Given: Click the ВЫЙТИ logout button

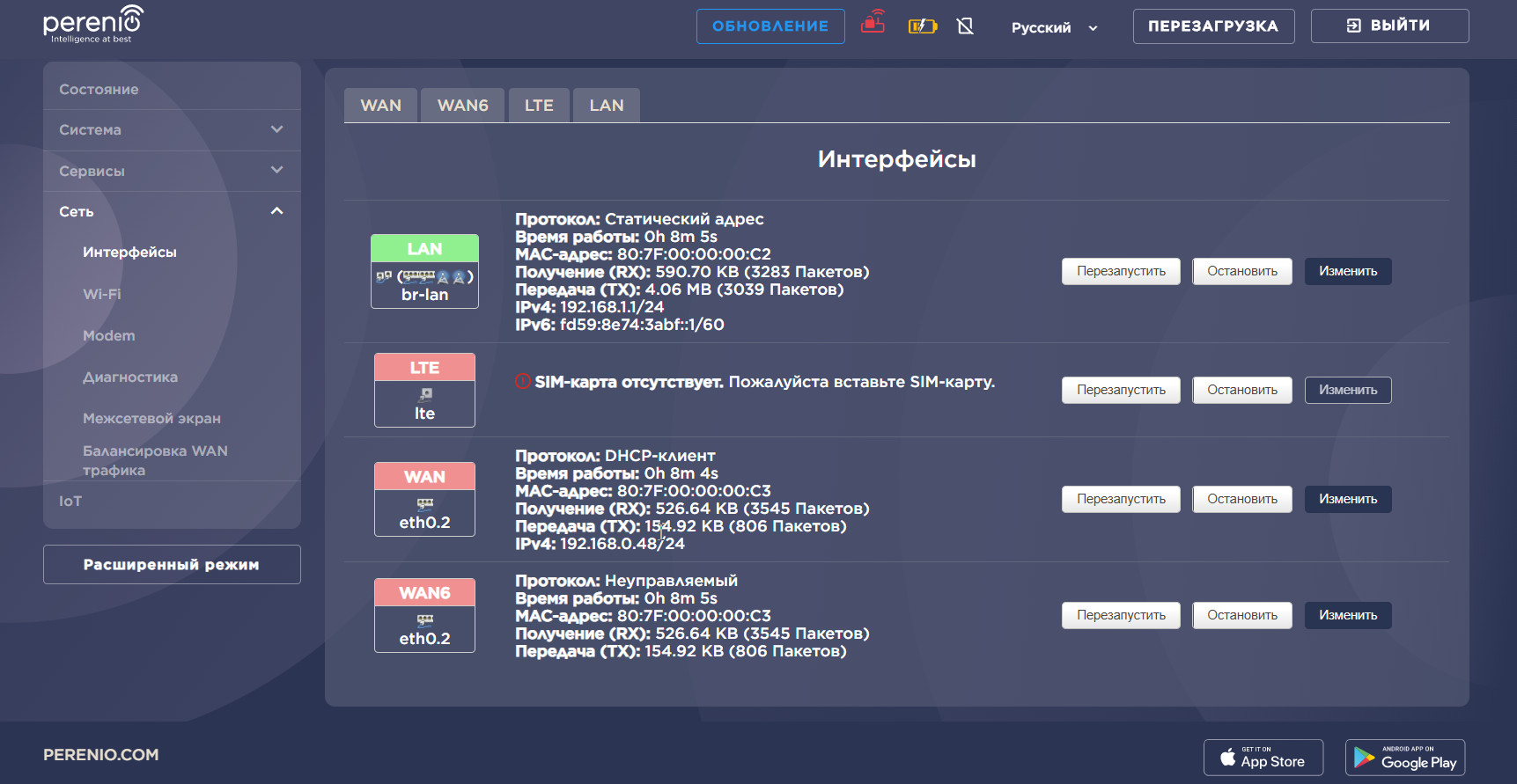Looking at the screenshot, I should tap(1389, 26).
